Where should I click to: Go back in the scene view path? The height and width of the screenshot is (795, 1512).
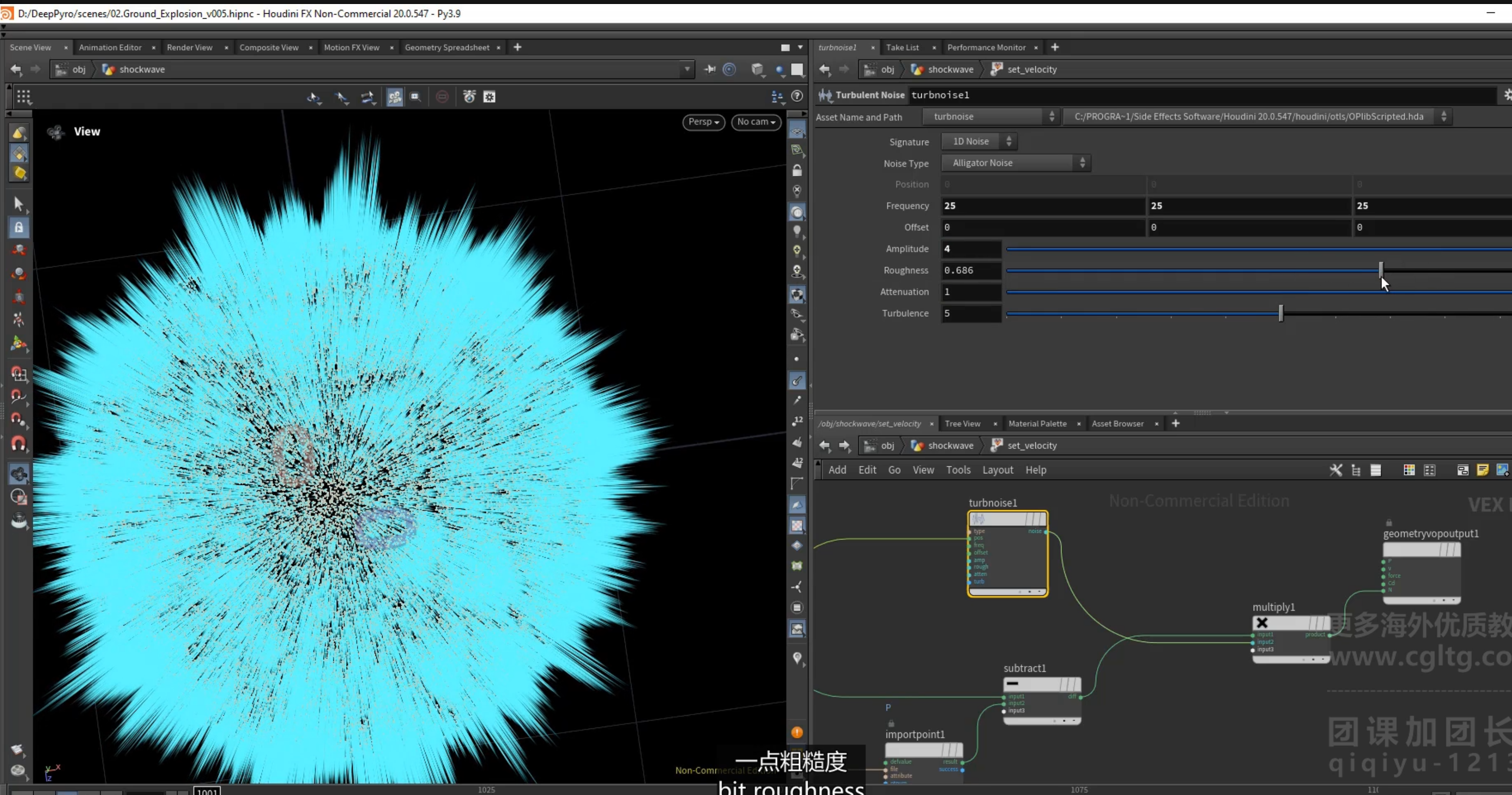(x=16, y=69)
